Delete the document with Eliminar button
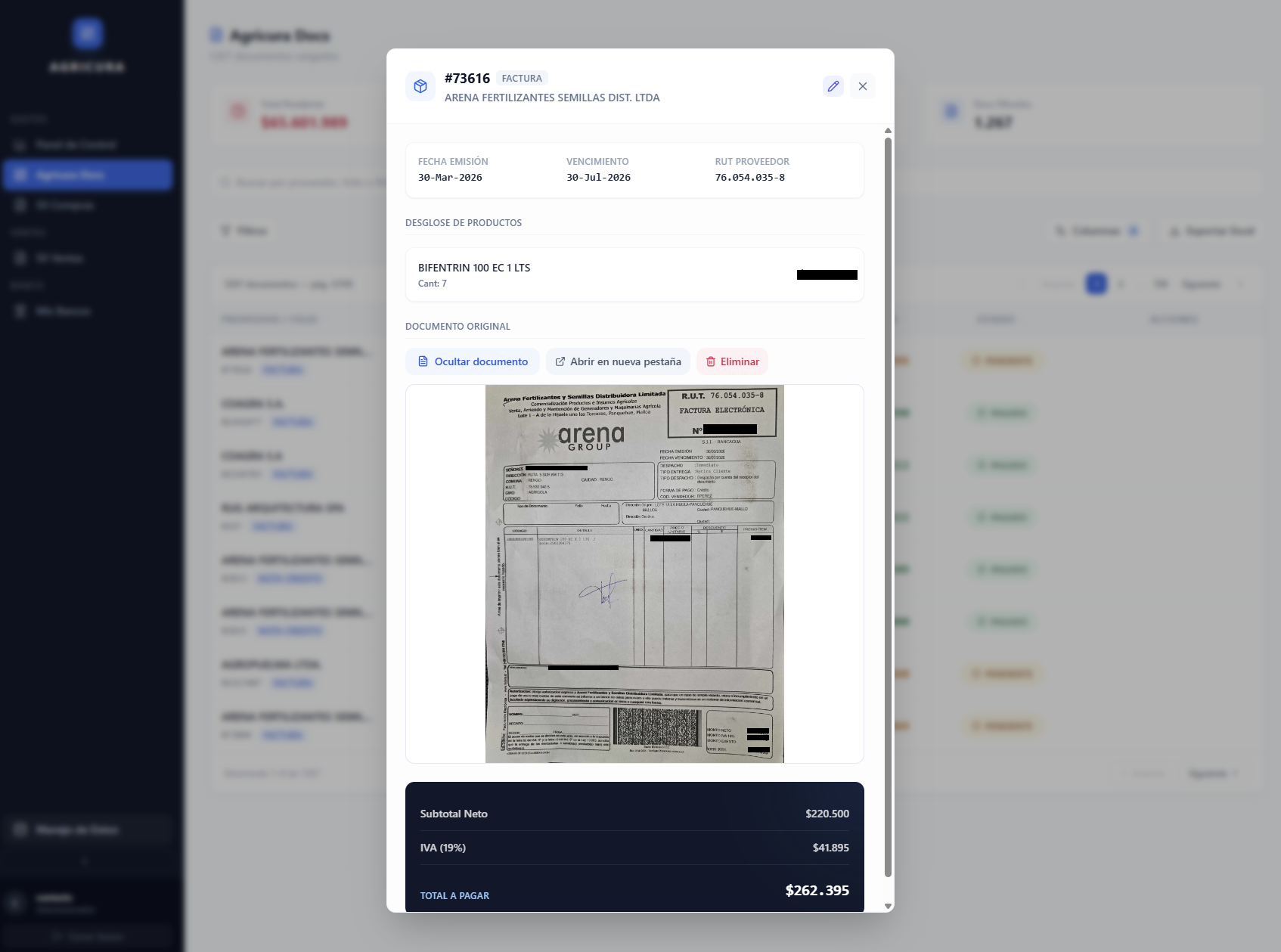Image resolution: width=1281 pixels, height=952 pixels. click(732, 361)
